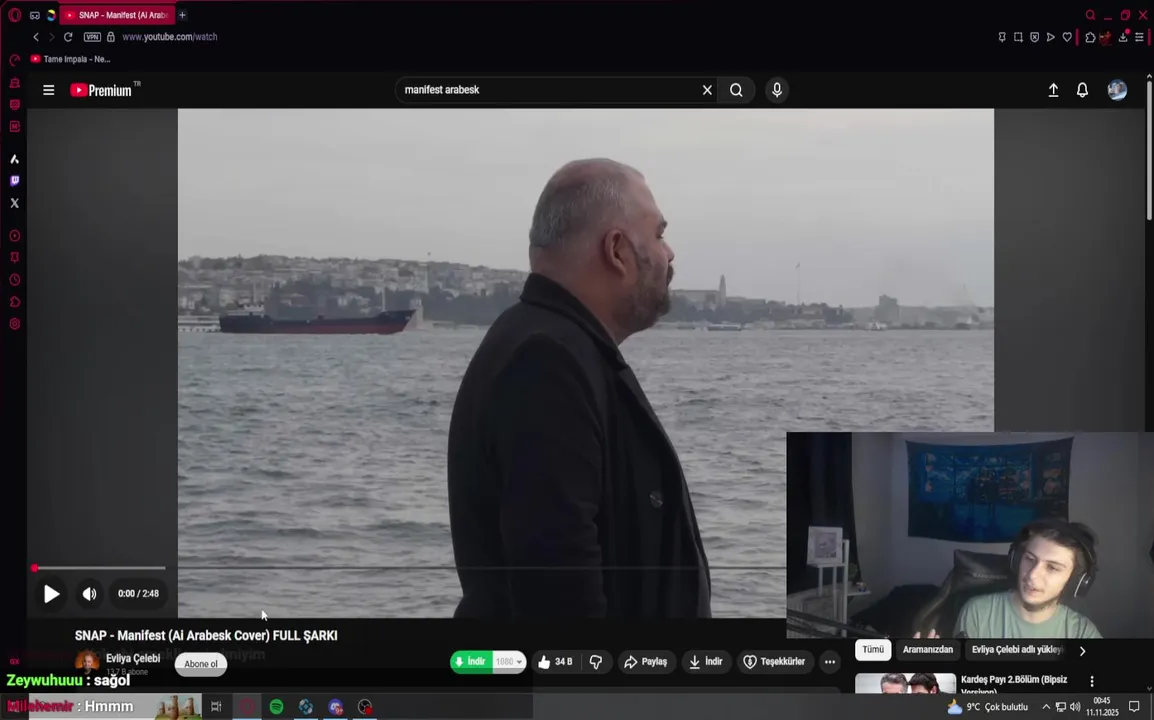Screen dimensions: 1154x720
Task: Open the player (play arrow) toolbar icon
Action: click(x=1051, y=37)
